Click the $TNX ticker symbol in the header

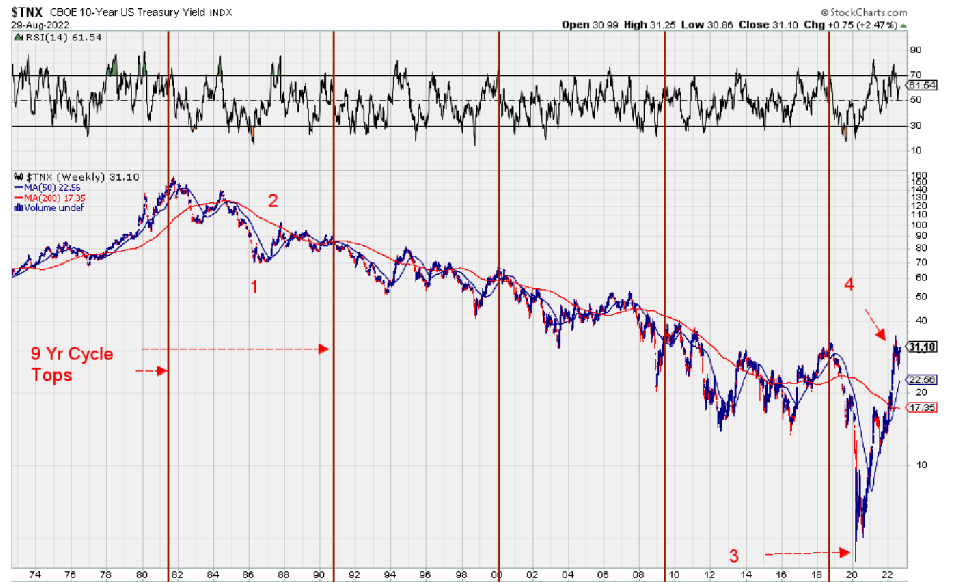26,12
